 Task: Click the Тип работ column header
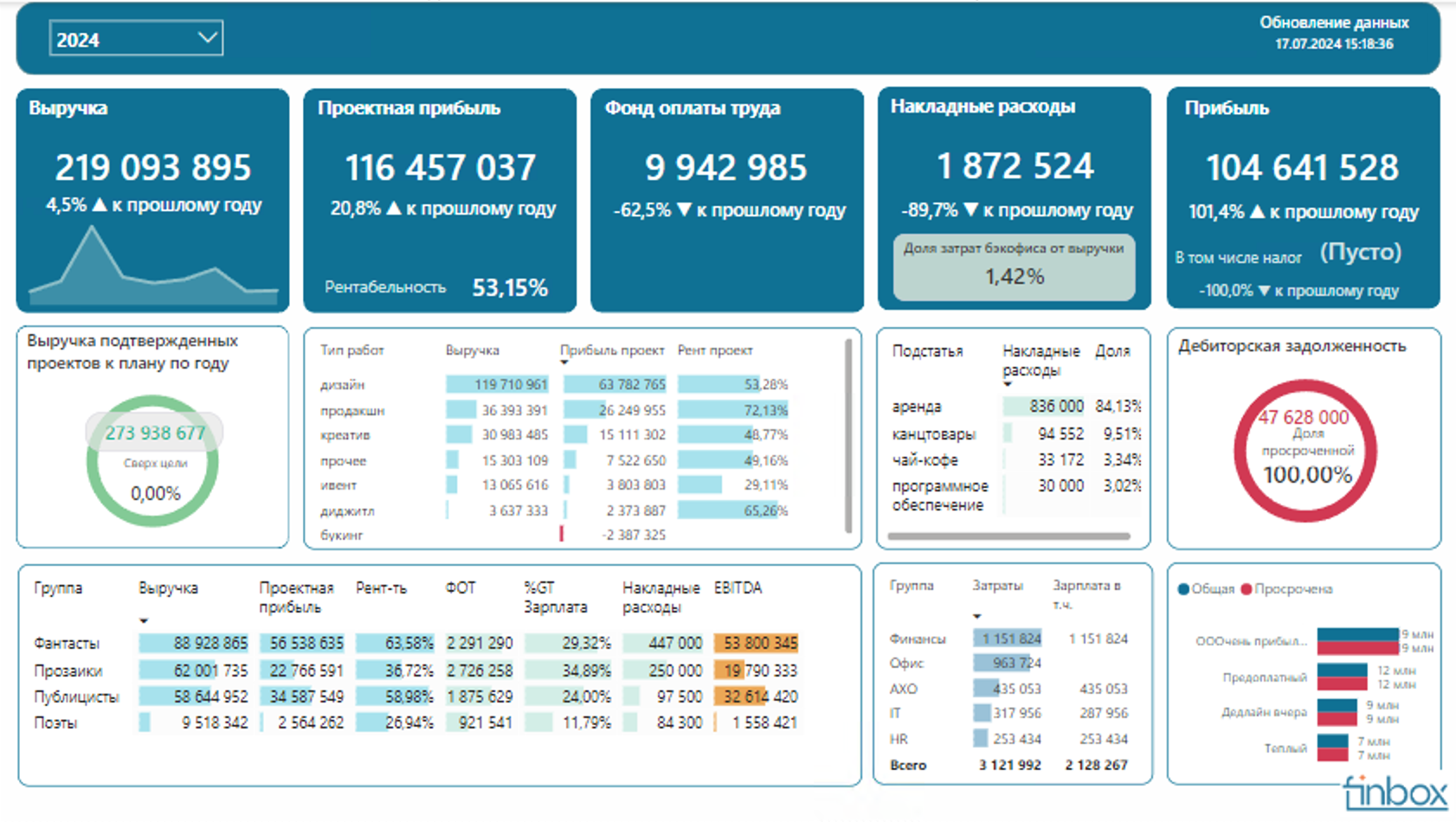pos(351,350)
